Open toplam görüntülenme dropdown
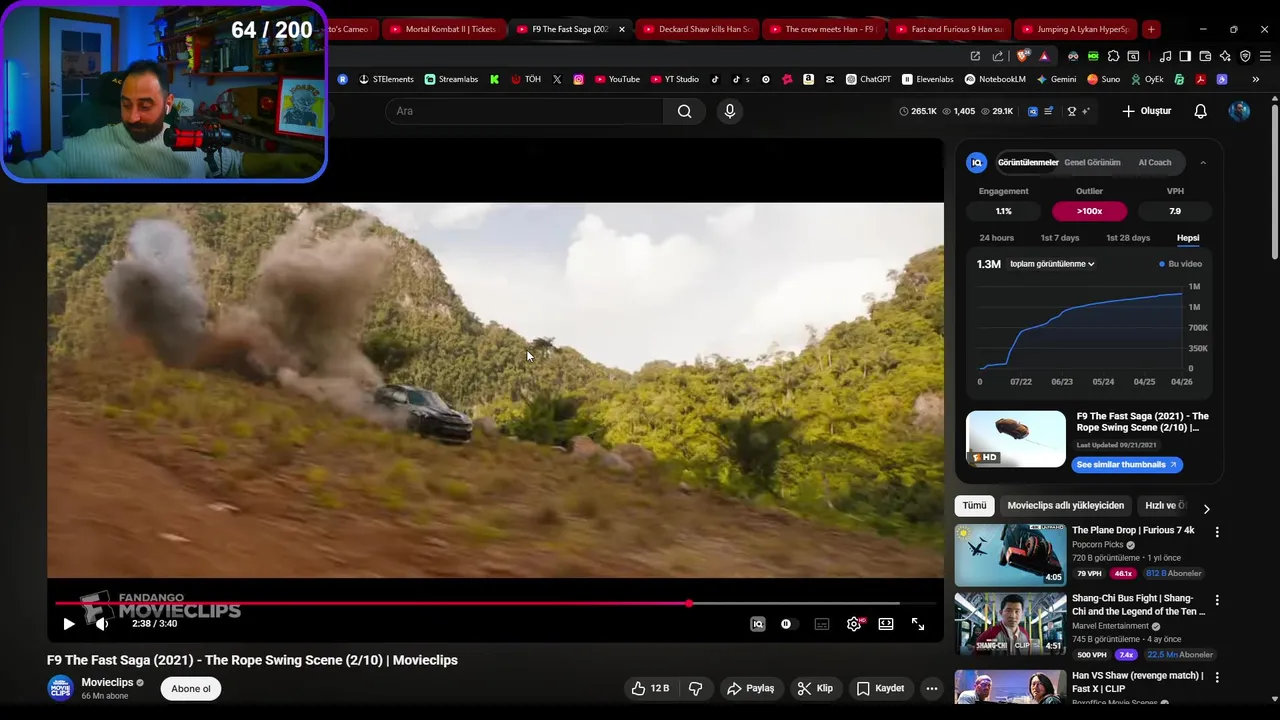 click(x=1052, y=264)
